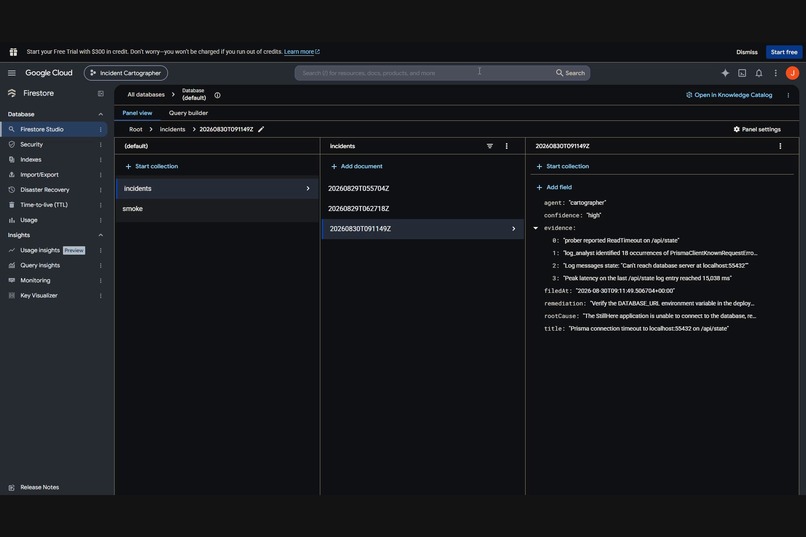Go to All databases breadcrumb
Screen dimensions: 806x537
(x=146, y=95)
